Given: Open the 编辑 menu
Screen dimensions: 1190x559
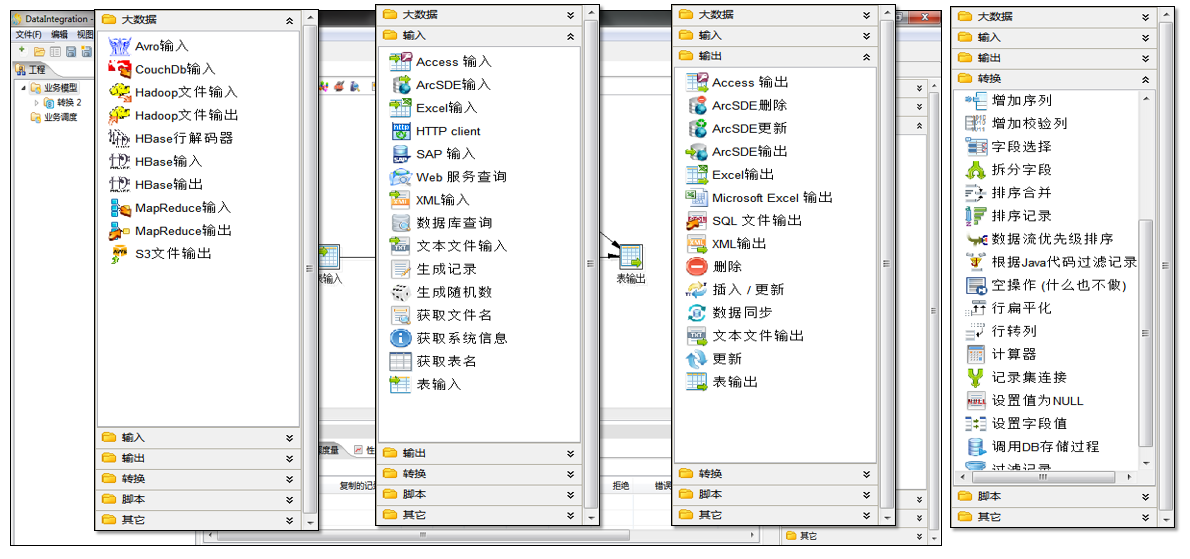Looking at the screenshot, I should point(59,34).
